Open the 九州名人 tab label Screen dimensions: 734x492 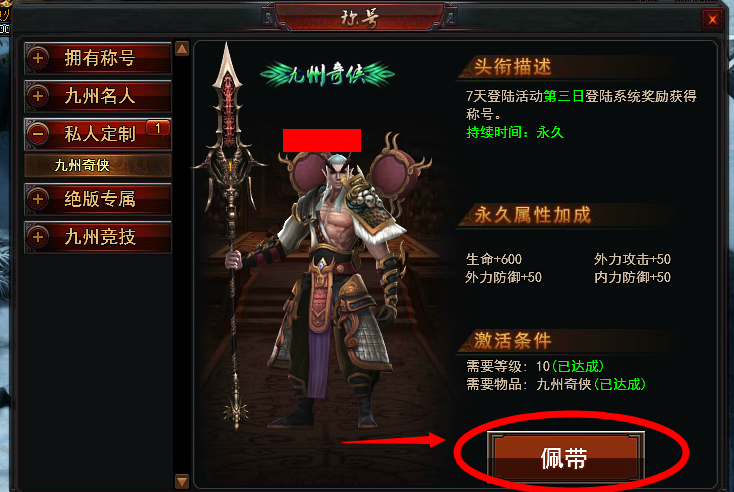tap(100, 96)
